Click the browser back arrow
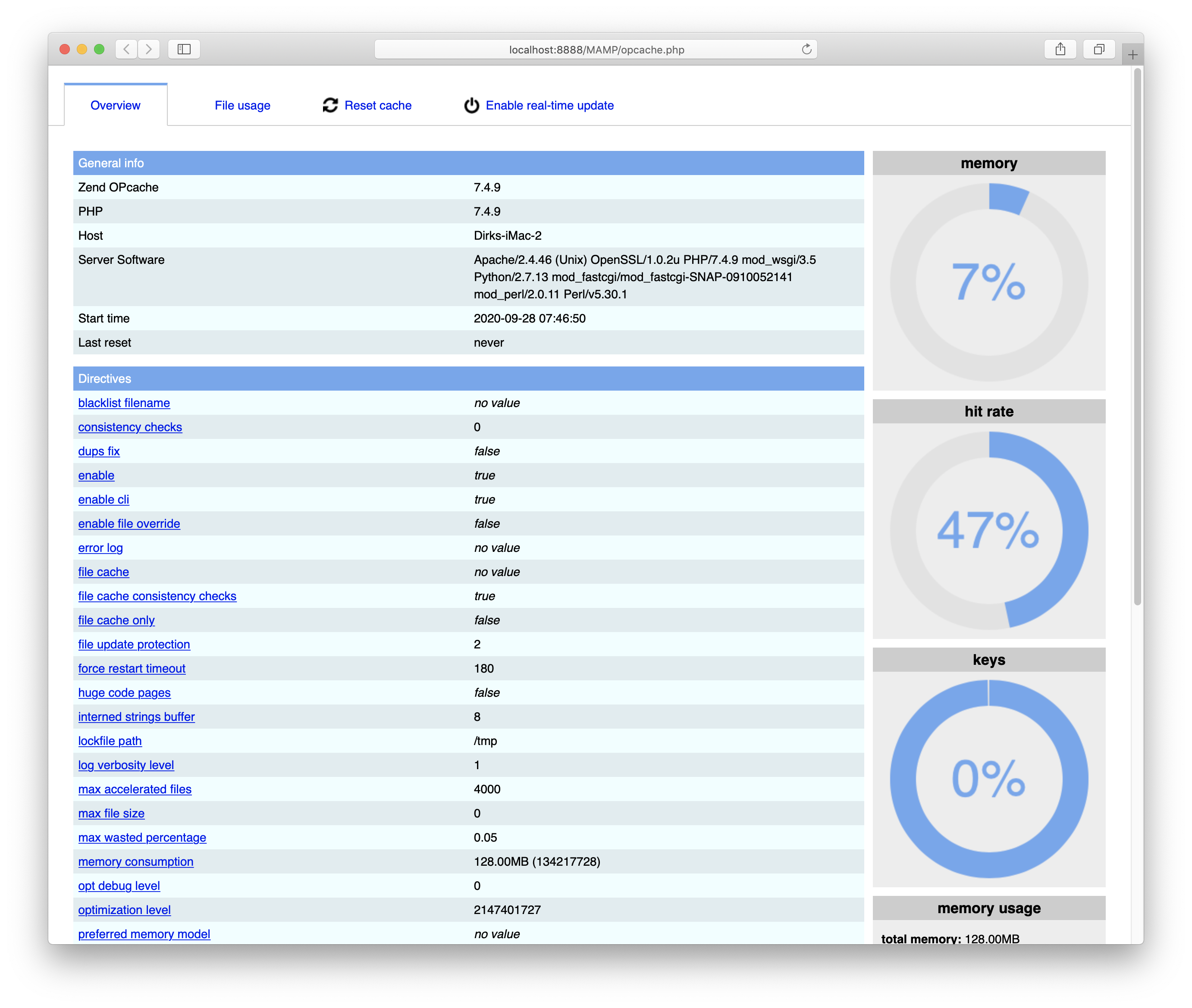 pos(126,49)
